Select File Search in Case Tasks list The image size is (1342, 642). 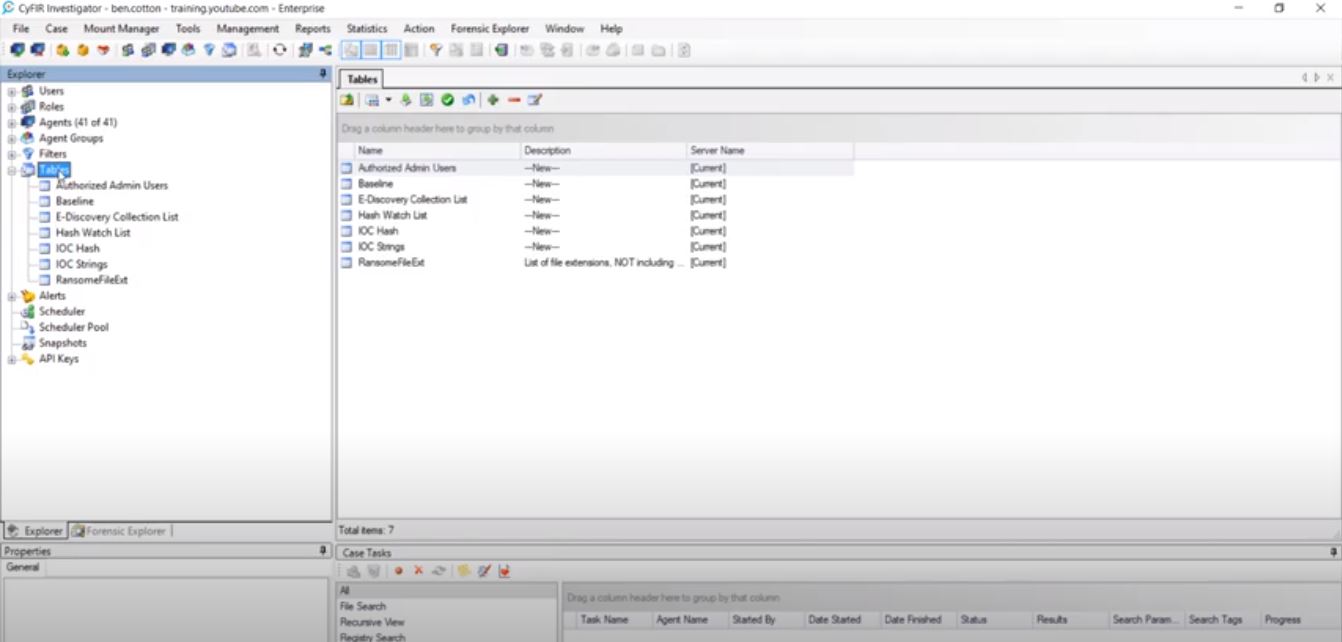click(x=447, y=606)
